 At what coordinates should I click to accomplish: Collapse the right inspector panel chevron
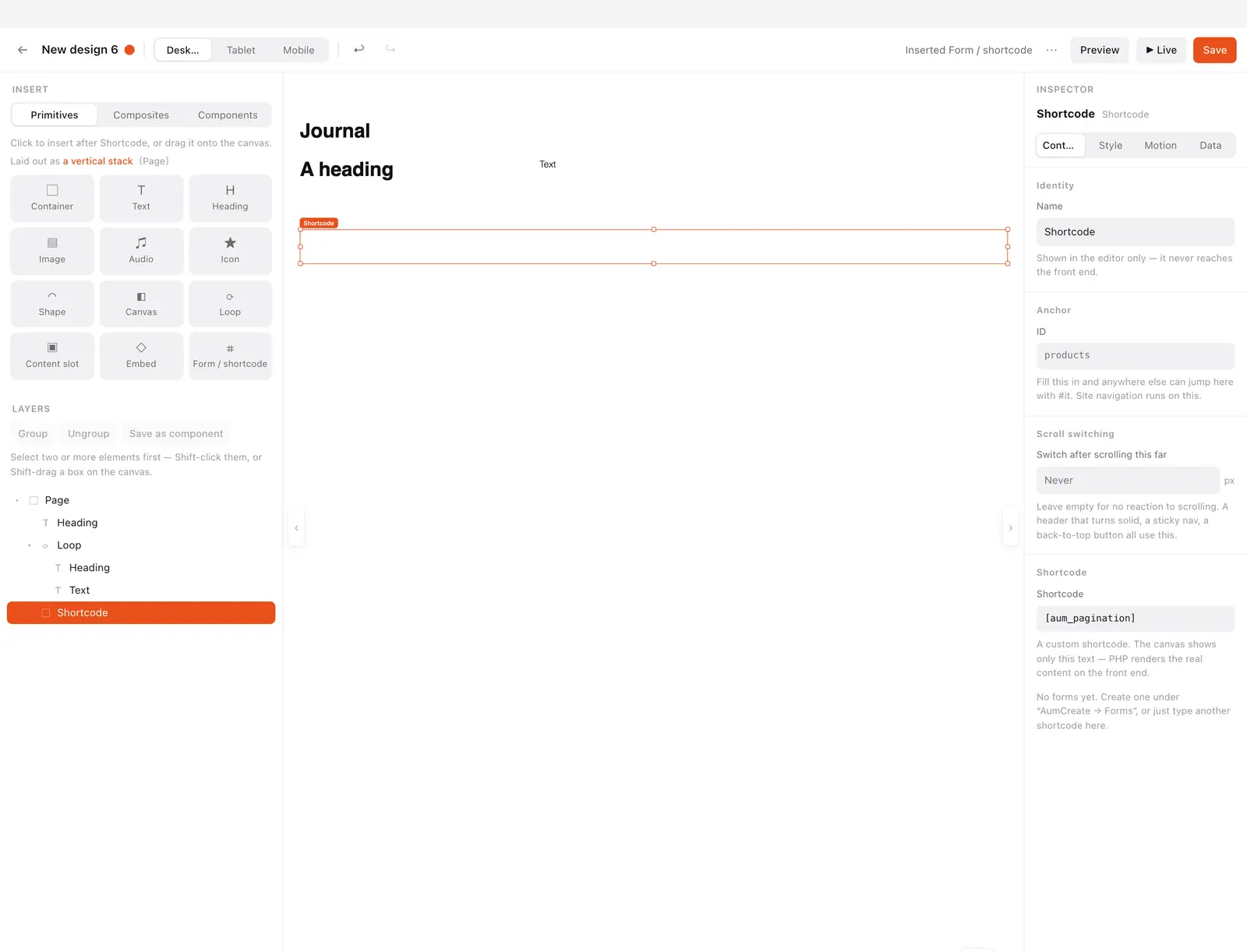[1011, 528]
